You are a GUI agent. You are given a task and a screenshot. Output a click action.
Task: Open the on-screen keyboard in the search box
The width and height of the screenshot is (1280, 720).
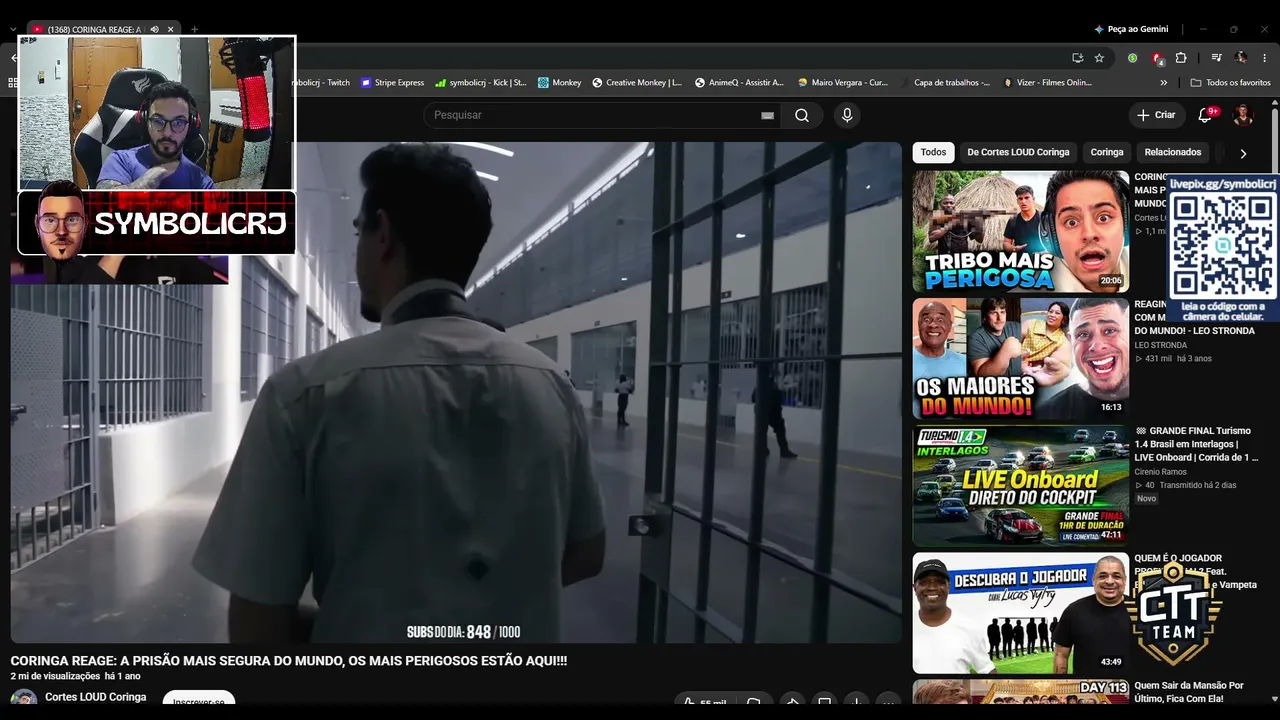(x=767, y=115)
